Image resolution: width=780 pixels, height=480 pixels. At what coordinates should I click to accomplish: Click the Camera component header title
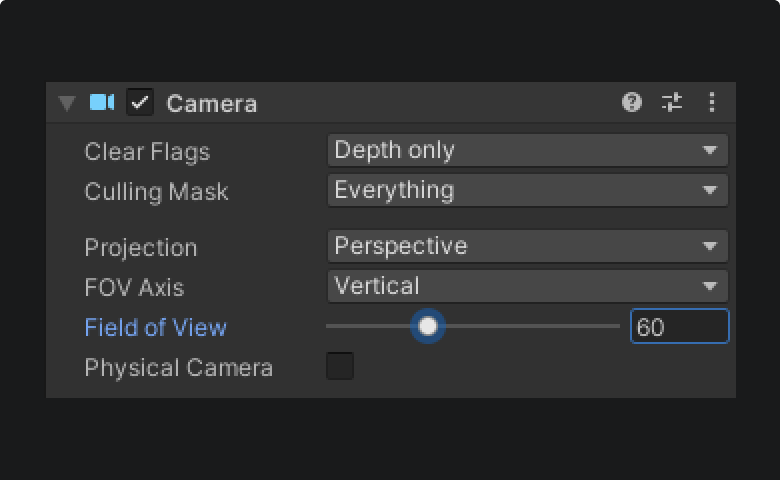[x=211, y=103]
